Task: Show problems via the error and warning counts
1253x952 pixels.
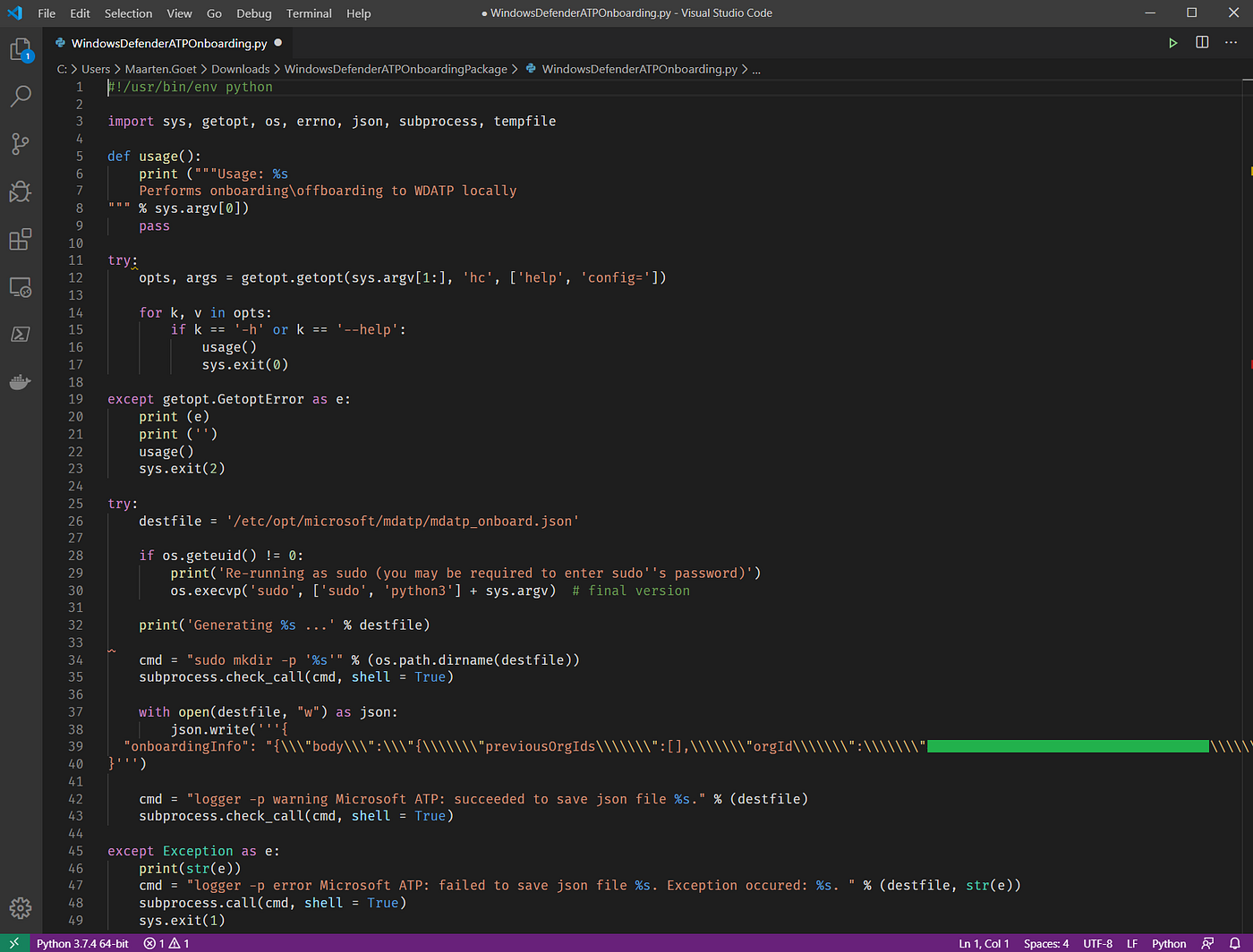Action: click(166, 943)
